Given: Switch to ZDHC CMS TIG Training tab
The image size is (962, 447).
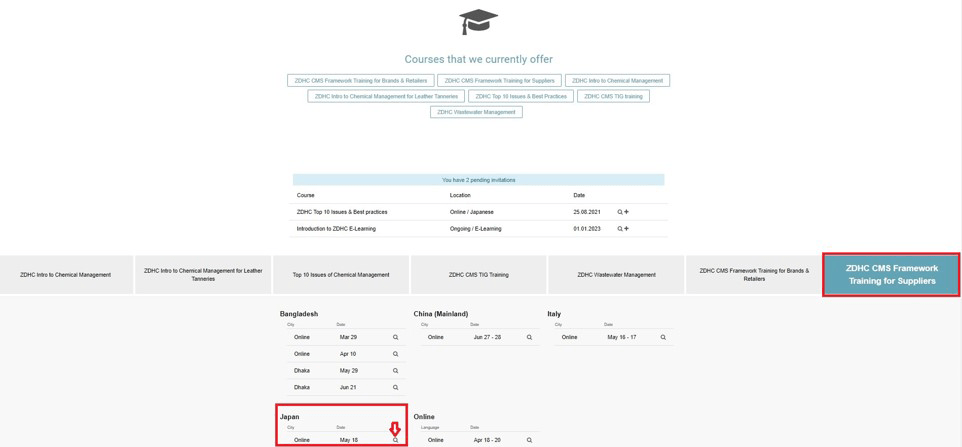Looking at the screenshot, I should [479, 275].
